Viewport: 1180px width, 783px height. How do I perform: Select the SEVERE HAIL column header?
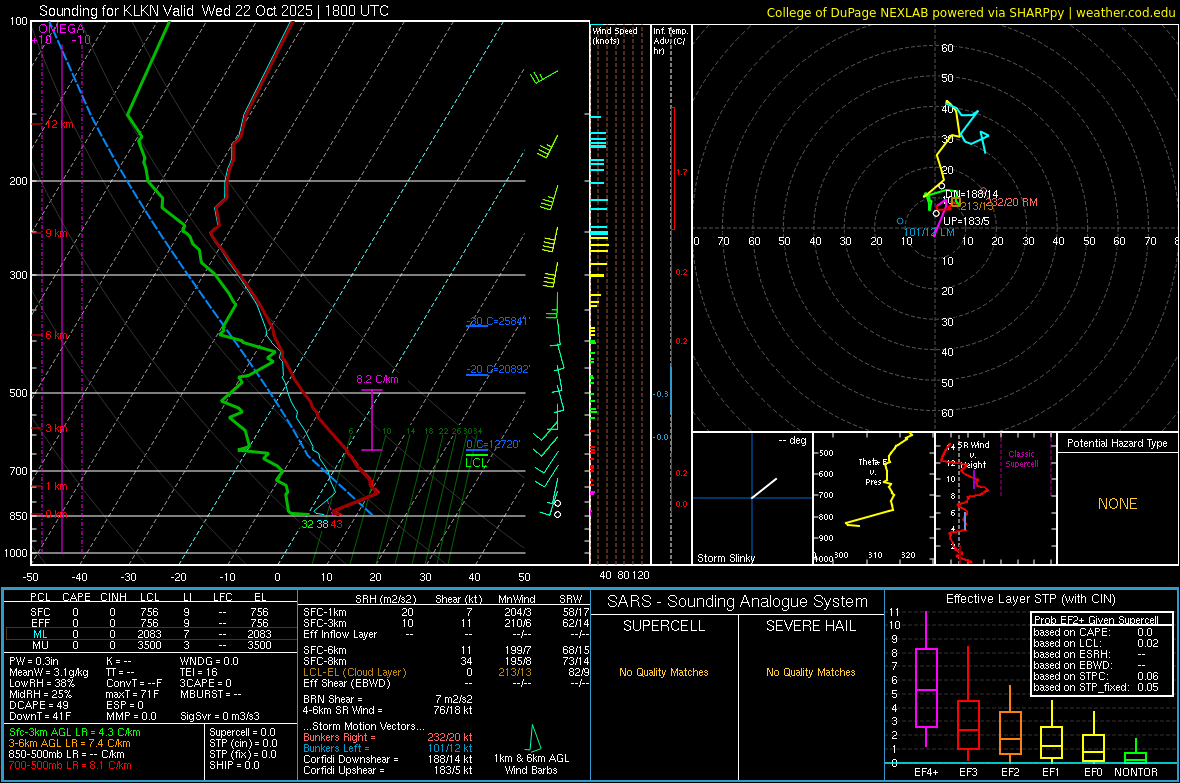click(x=810, y=626)
